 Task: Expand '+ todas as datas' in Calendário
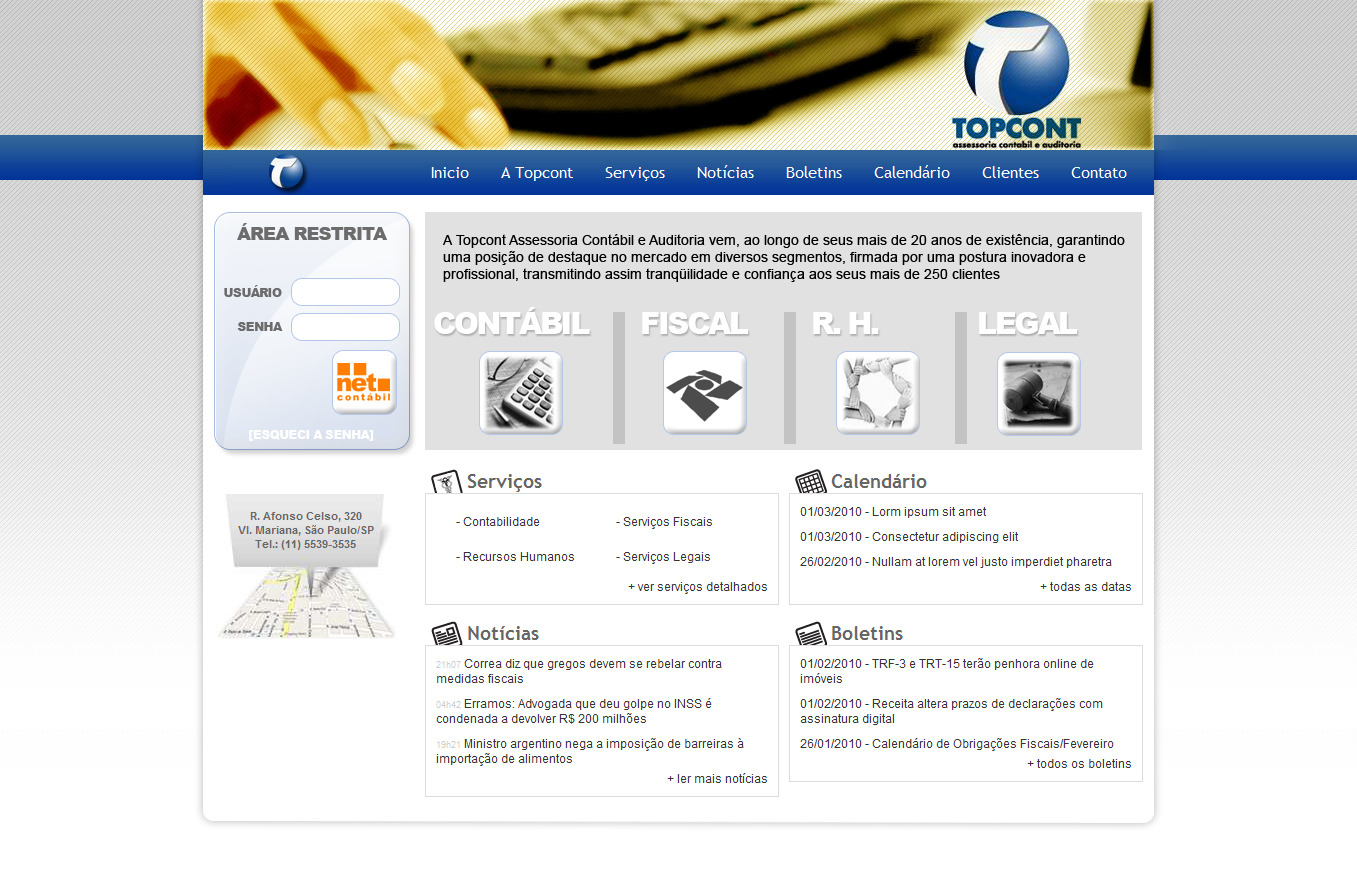click(1085, 587)
